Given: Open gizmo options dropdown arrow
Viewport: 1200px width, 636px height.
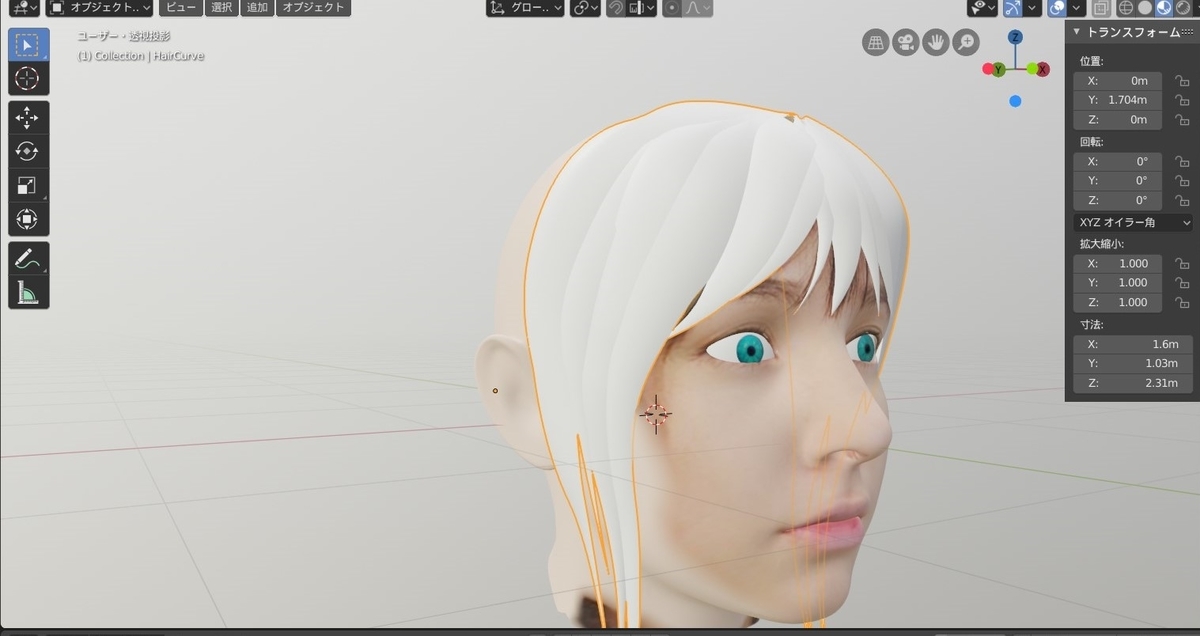Looking at the screenshot, I should [1032, 8].
